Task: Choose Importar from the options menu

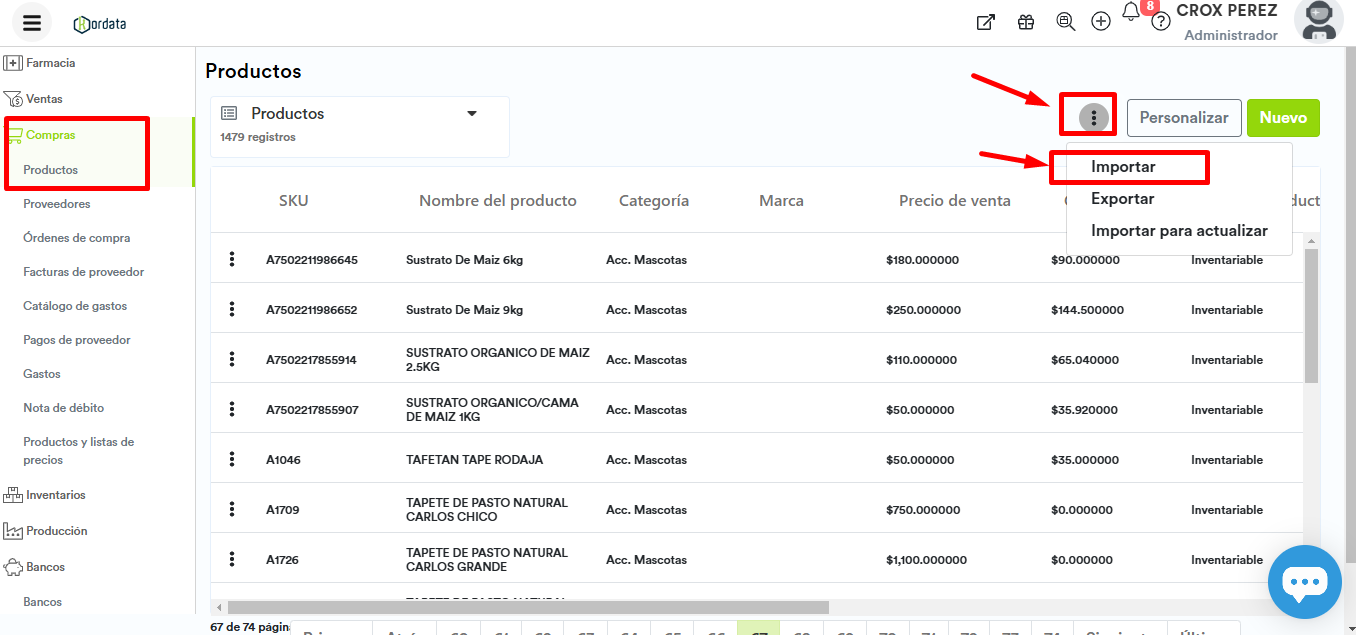Action: (x=1123, y=167)
